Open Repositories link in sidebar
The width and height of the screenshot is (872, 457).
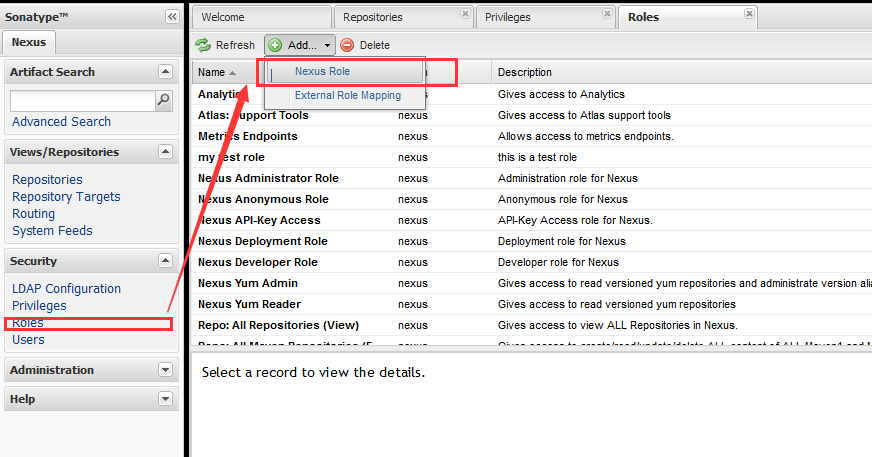coord(47,180)
